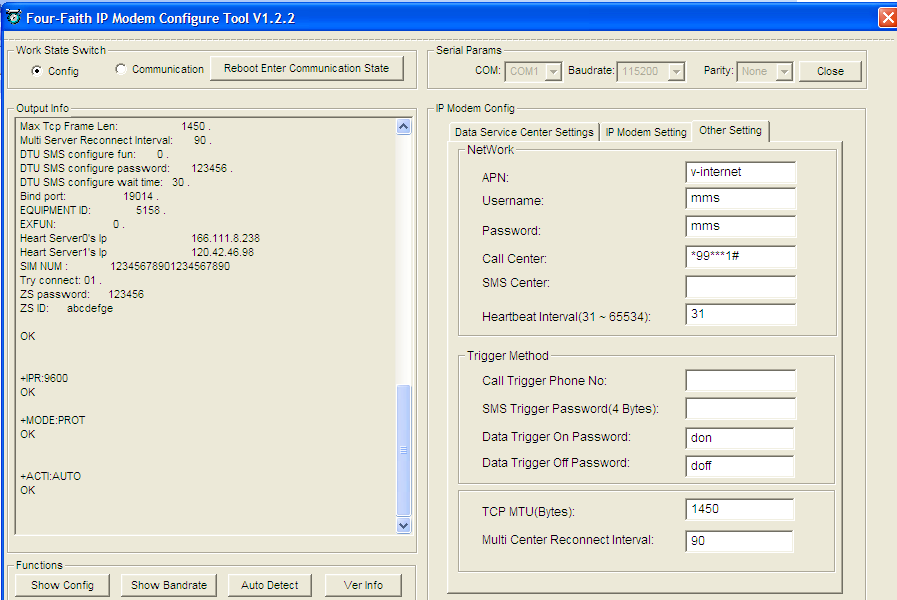897x600 pixels.
Task: Click the 'Try connect: 01' line
Action: click(x=61, y=280)
